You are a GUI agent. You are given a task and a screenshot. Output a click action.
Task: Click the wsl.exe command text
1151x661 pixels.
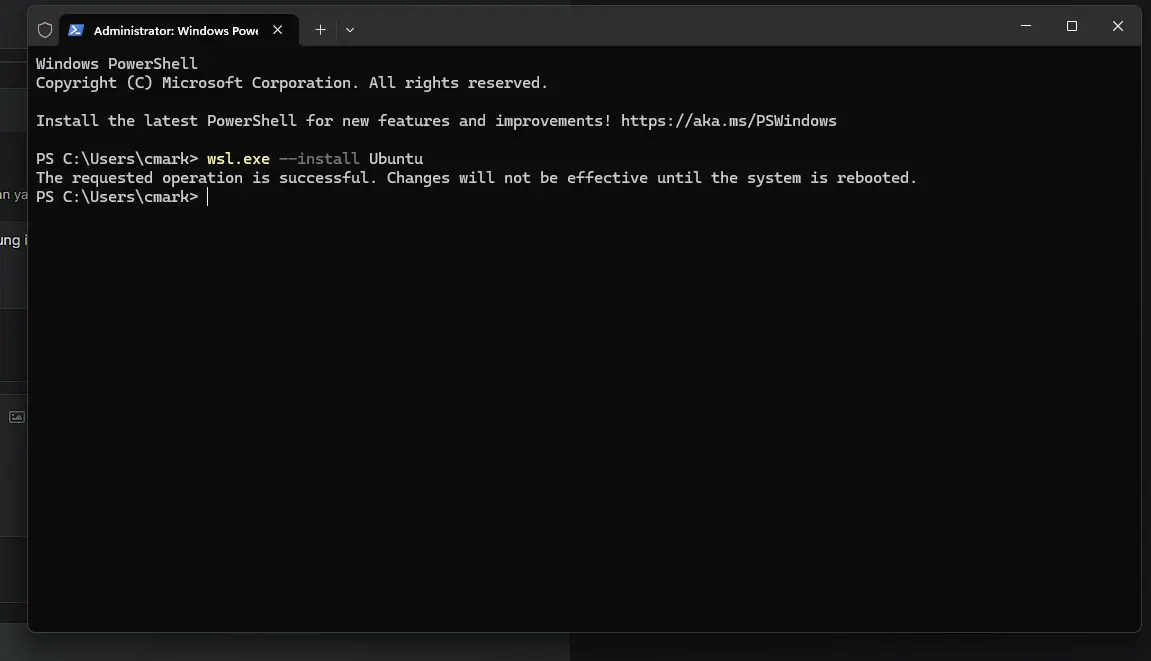pyautogui.click(x=238, y=159)
